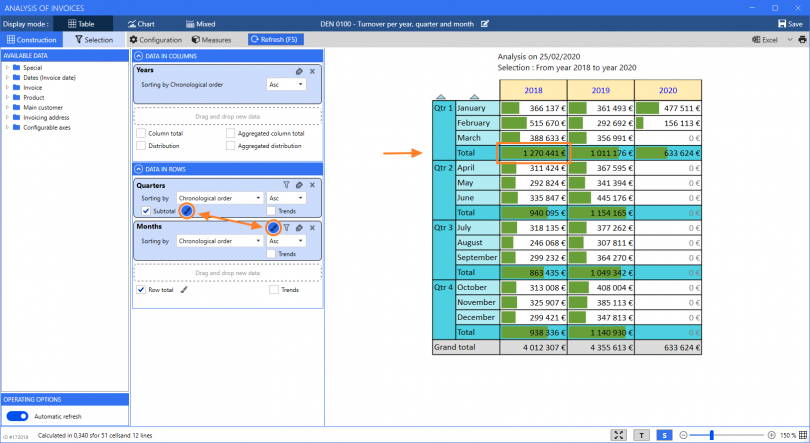Expand the Main customer folder
The height and width of the screenshot is (443, 810).
(7, 107)
